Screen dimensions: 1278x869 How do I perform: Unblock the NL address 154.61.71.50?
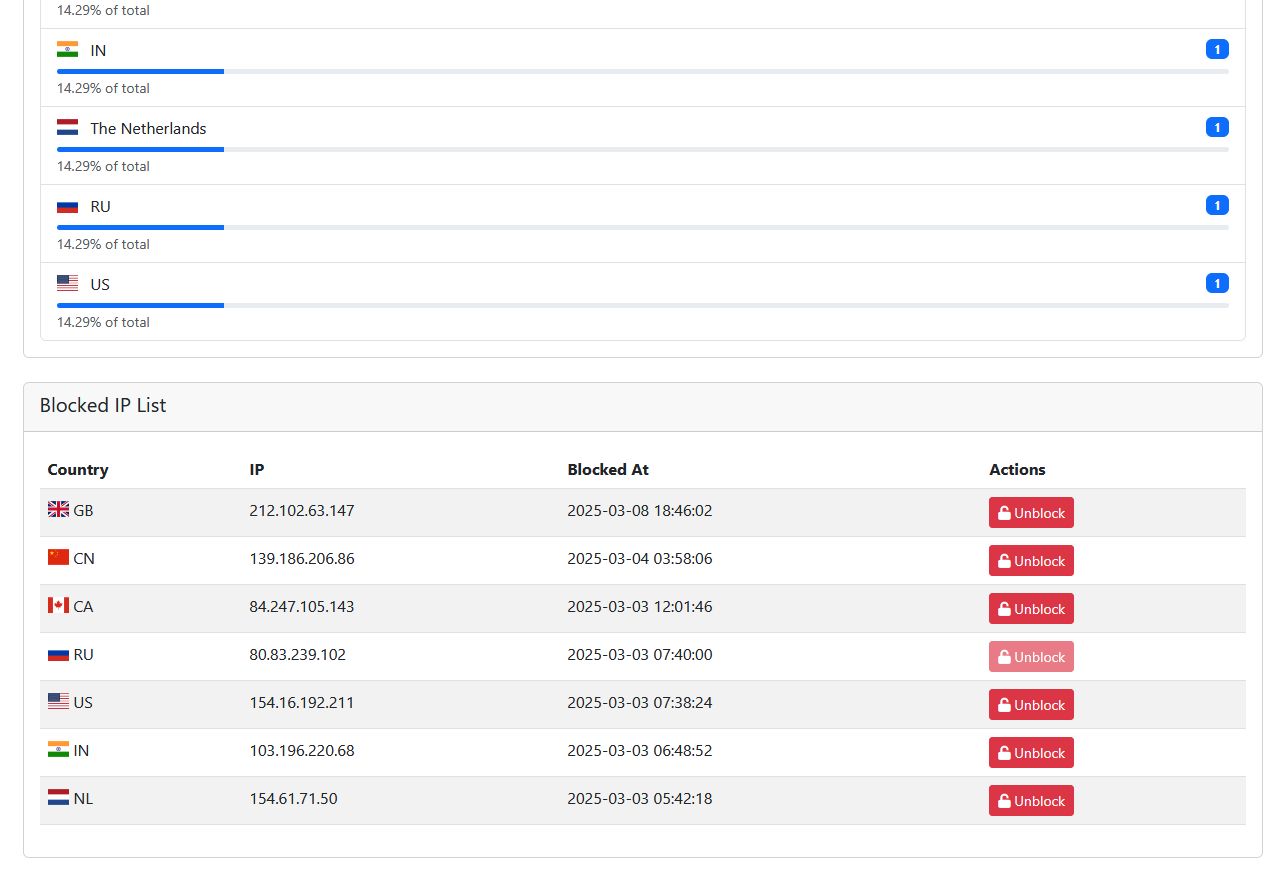point(1031,801)
